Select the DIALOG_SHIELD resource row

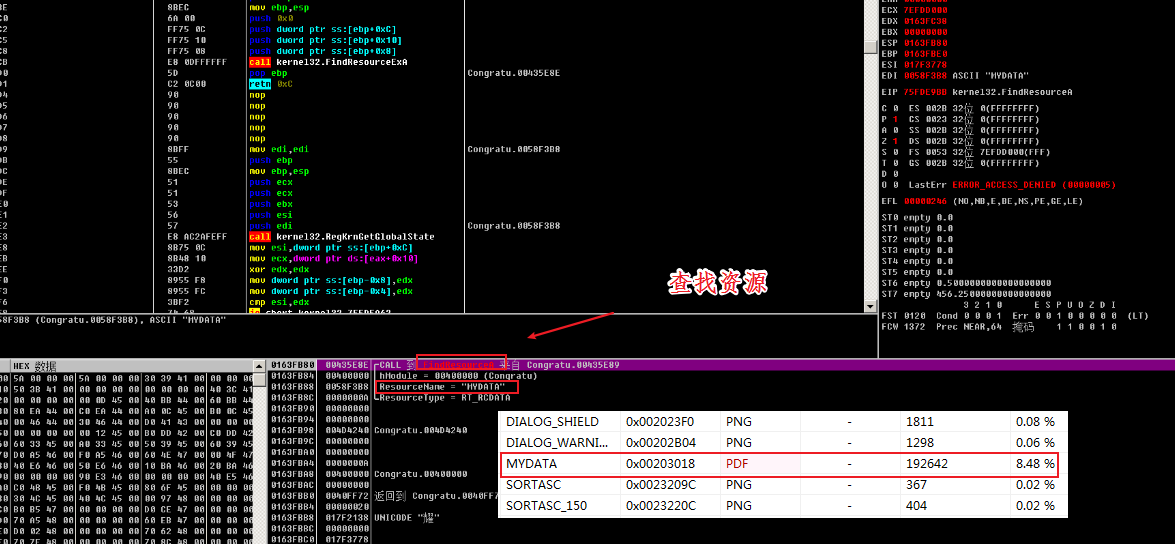[782, 421]
